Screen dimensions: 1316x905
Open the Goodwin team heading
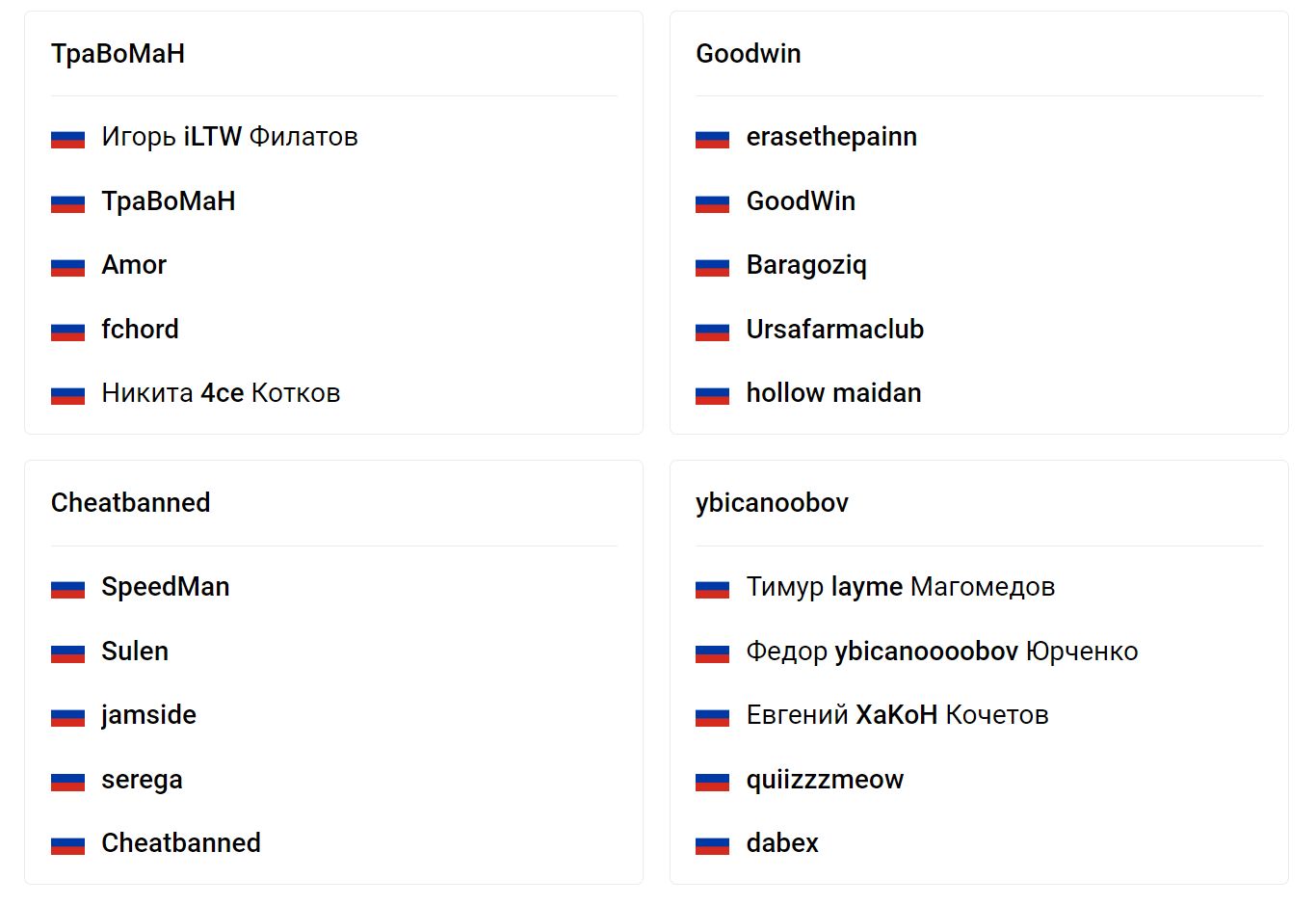coord(748,54)
